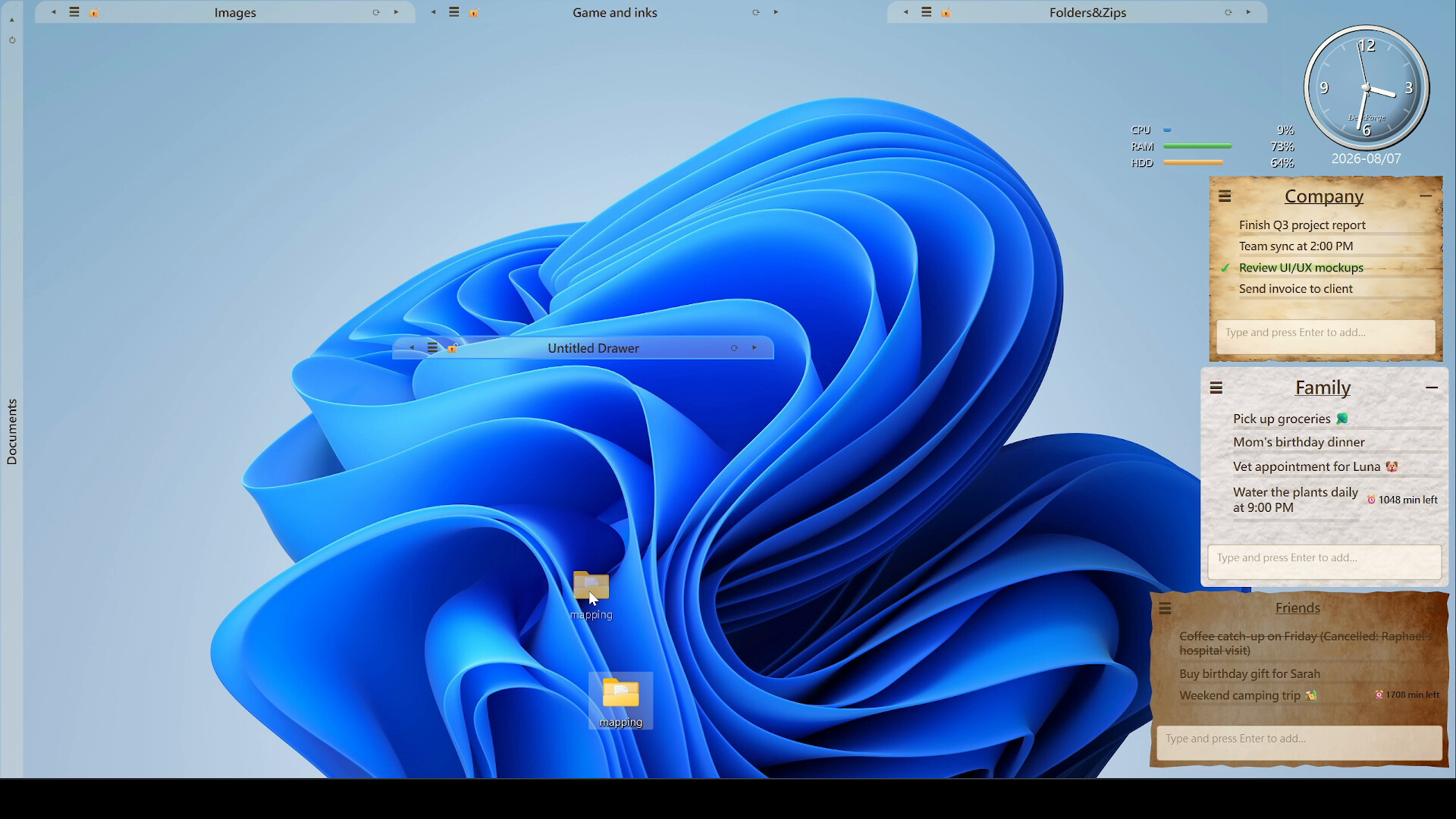Select the Folders&Zips drawer title
Viewport: 1456px width, 819px height.
(x=1087, y=13)
